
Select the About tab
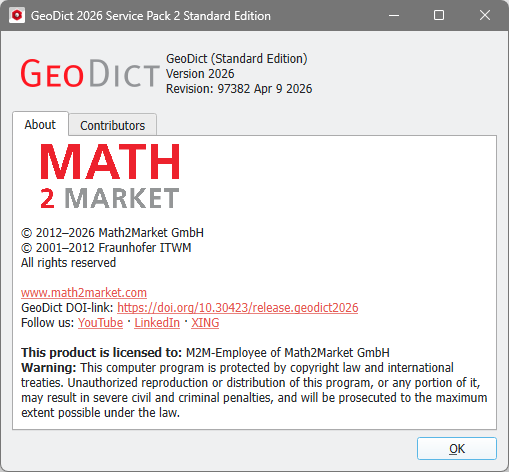point(40,124)
